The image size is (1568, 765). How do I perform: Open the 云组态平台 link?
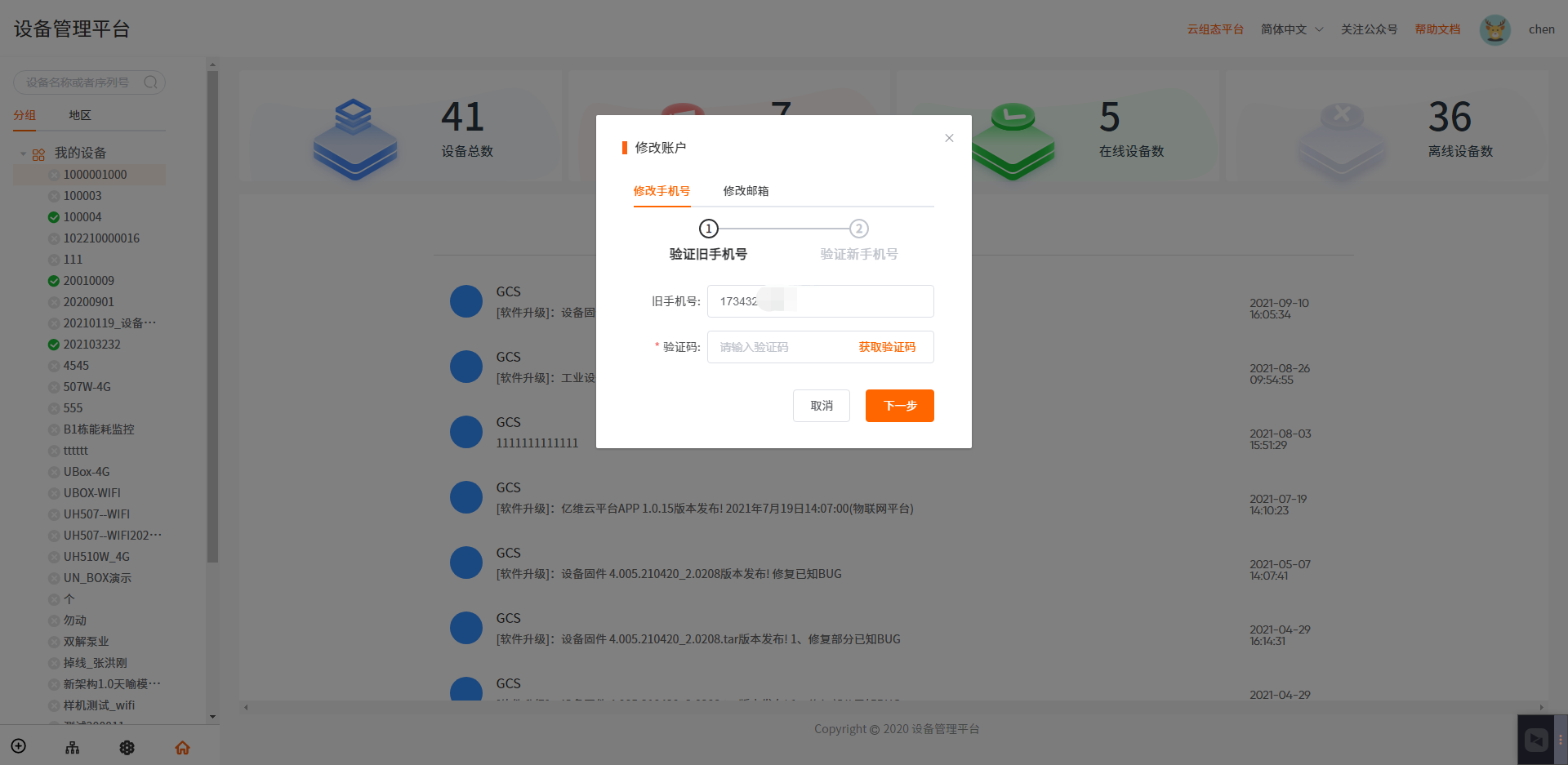click(1215, 29)
